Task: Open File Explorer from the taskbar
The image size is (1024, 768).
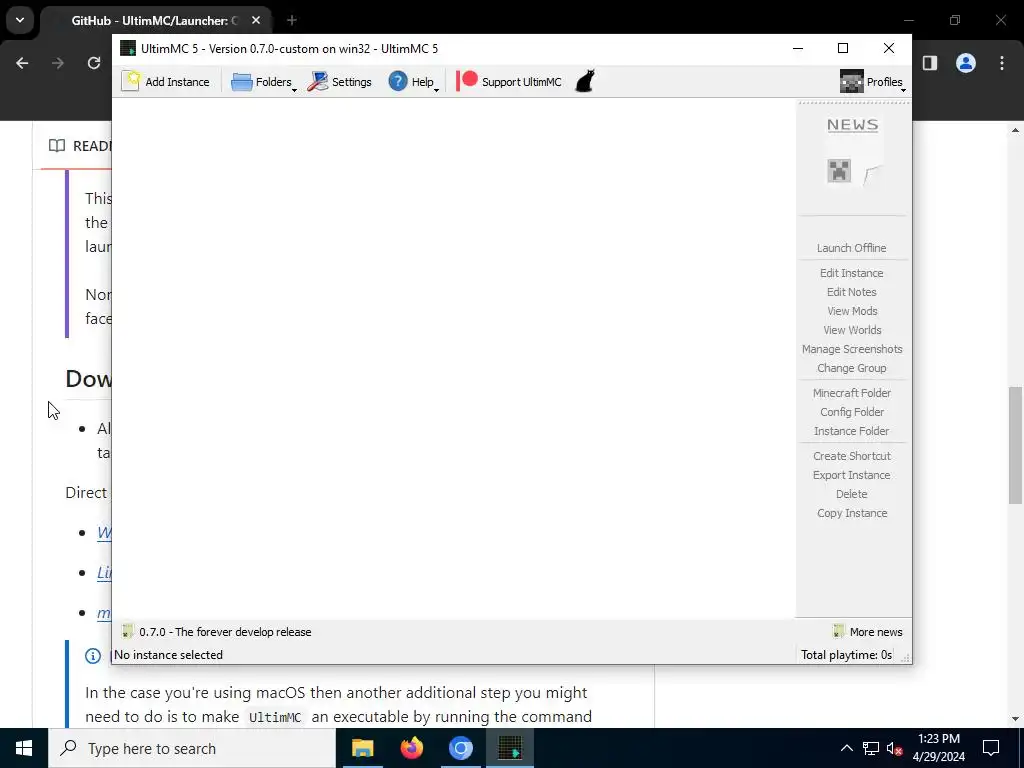Action: [x=362, y=748]
